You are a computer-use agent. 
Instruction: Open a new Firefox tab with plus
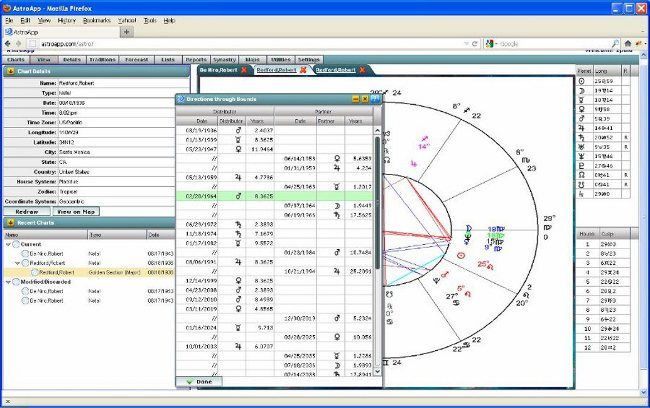click(127, 31)
